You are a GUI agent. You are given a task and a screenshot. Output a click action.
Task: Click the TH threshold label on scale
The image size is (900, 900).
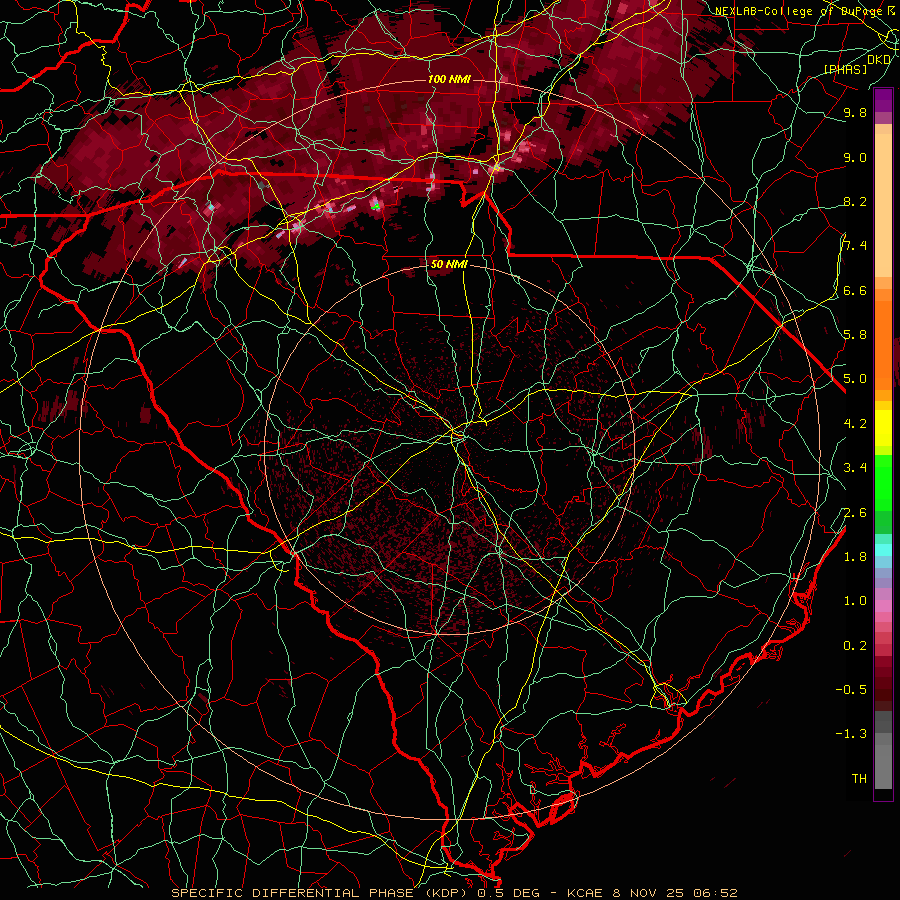click(x=859, y=778)
